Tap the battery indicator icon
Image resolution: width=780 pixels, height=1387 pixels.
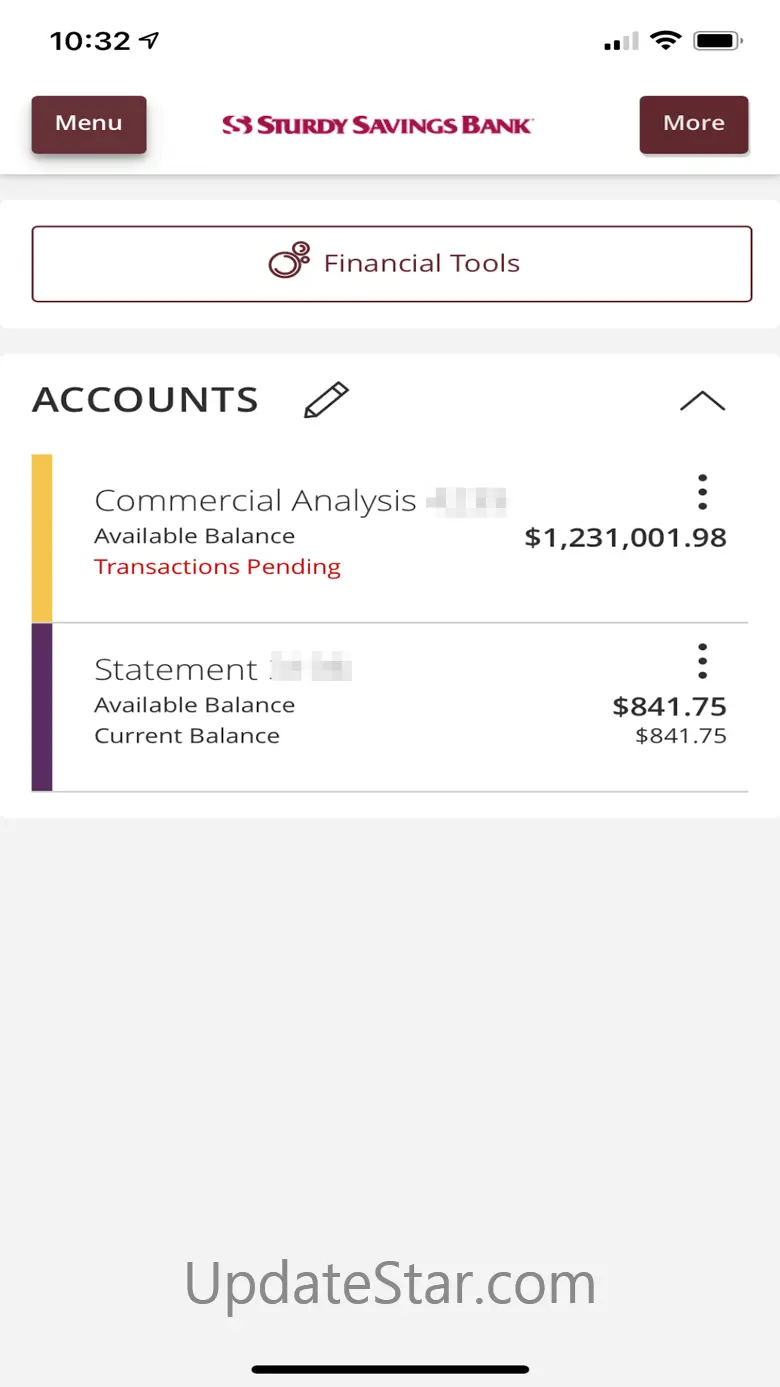pyautogui.click(x=717, y=41)
